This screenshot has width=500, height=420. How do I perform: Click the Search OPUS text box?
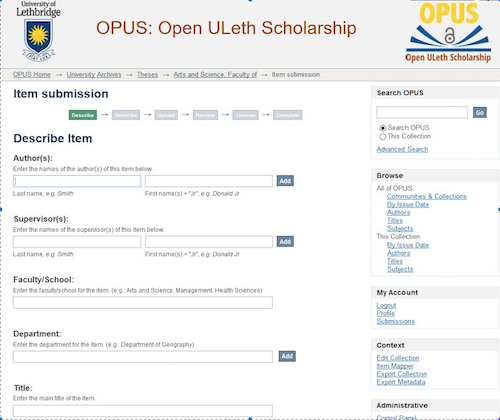[x=422, y=112]
